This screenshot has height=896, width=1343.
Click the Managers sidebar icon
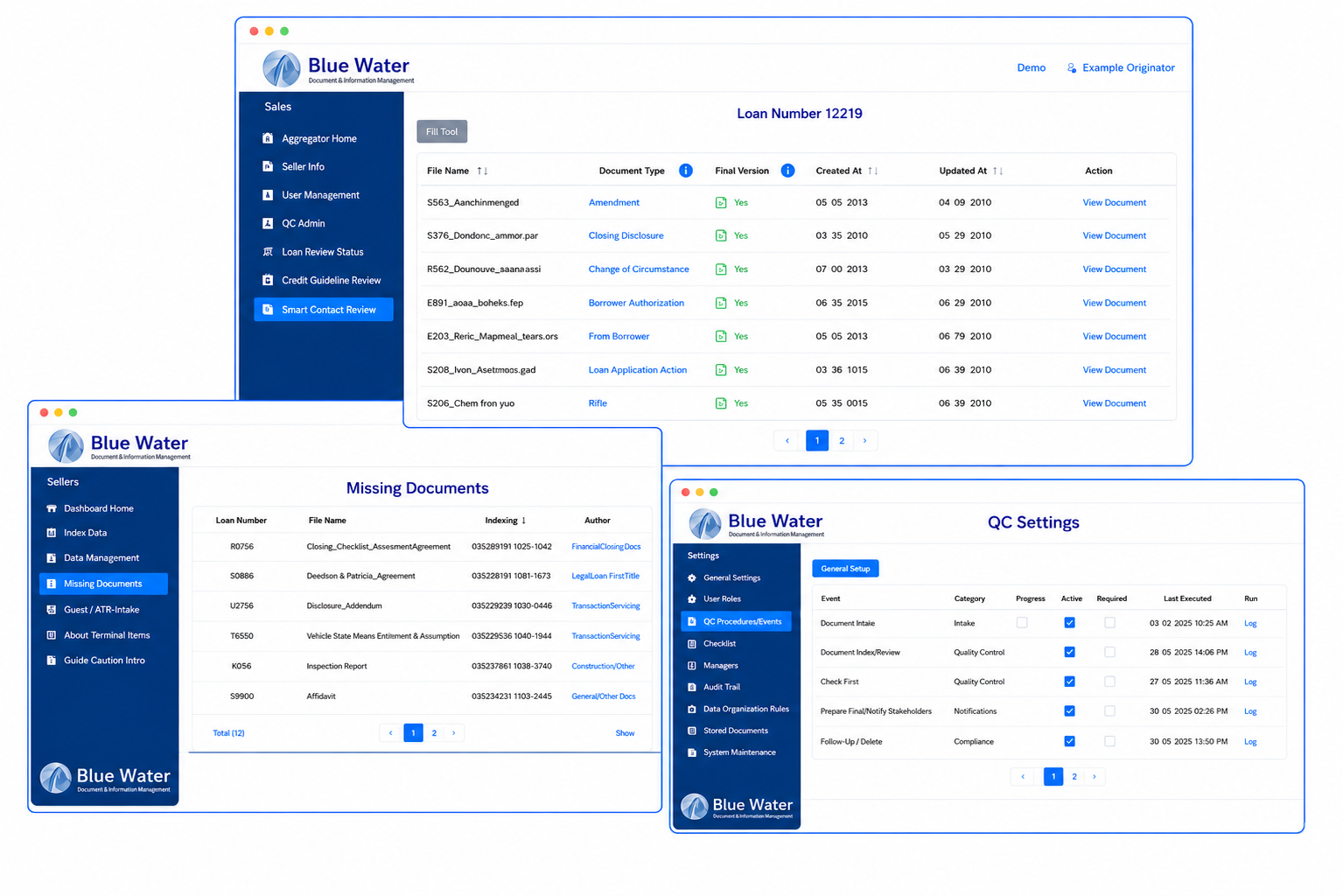(x=692, y=666)
